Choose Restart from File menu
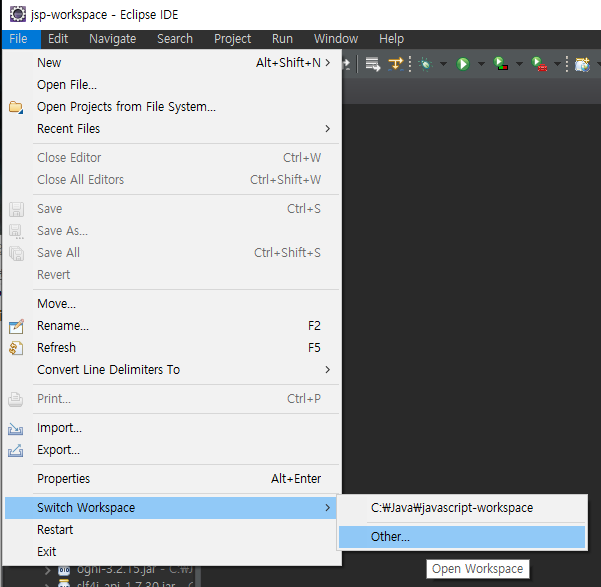Viewport: 601px width, 587px height. (x=171, y=530)
